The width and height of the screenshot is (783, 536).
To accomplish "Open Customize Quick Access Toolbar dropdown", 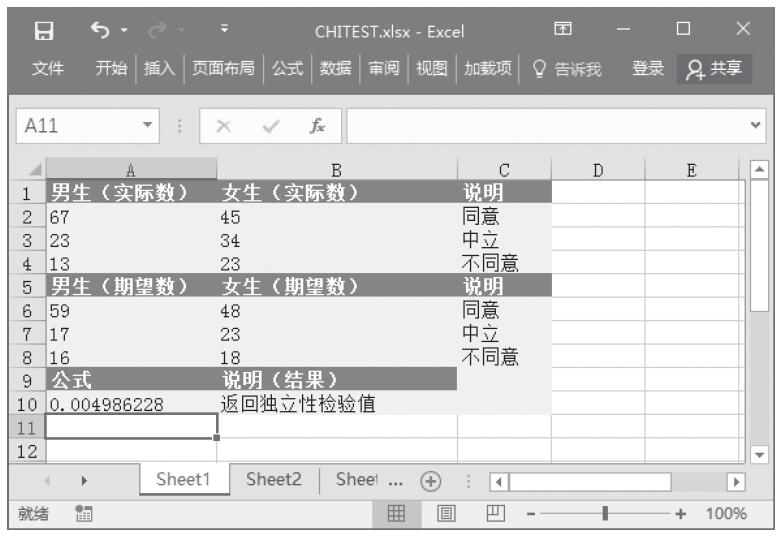I will (224, 30).
